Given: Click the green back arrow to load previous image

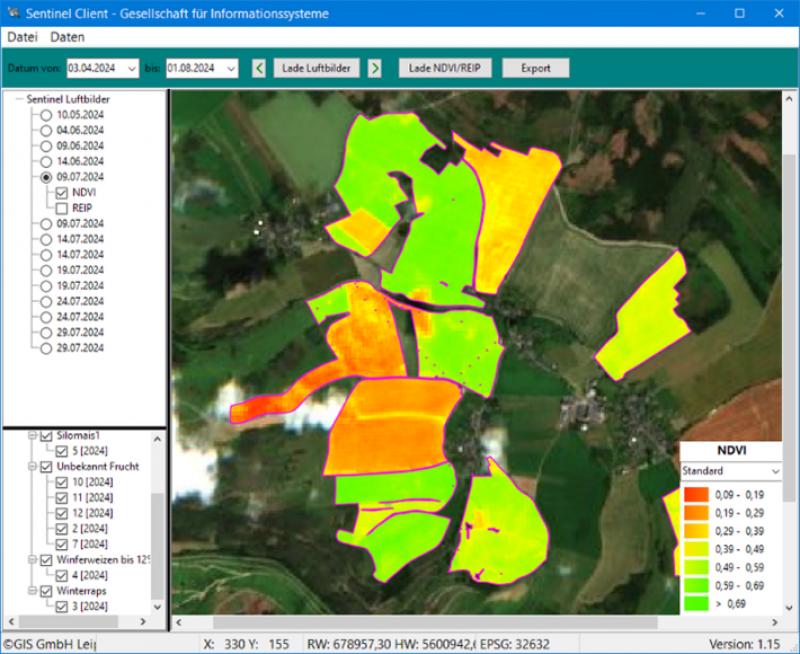Looking at the screenshot, I should (x=261, y=68).
